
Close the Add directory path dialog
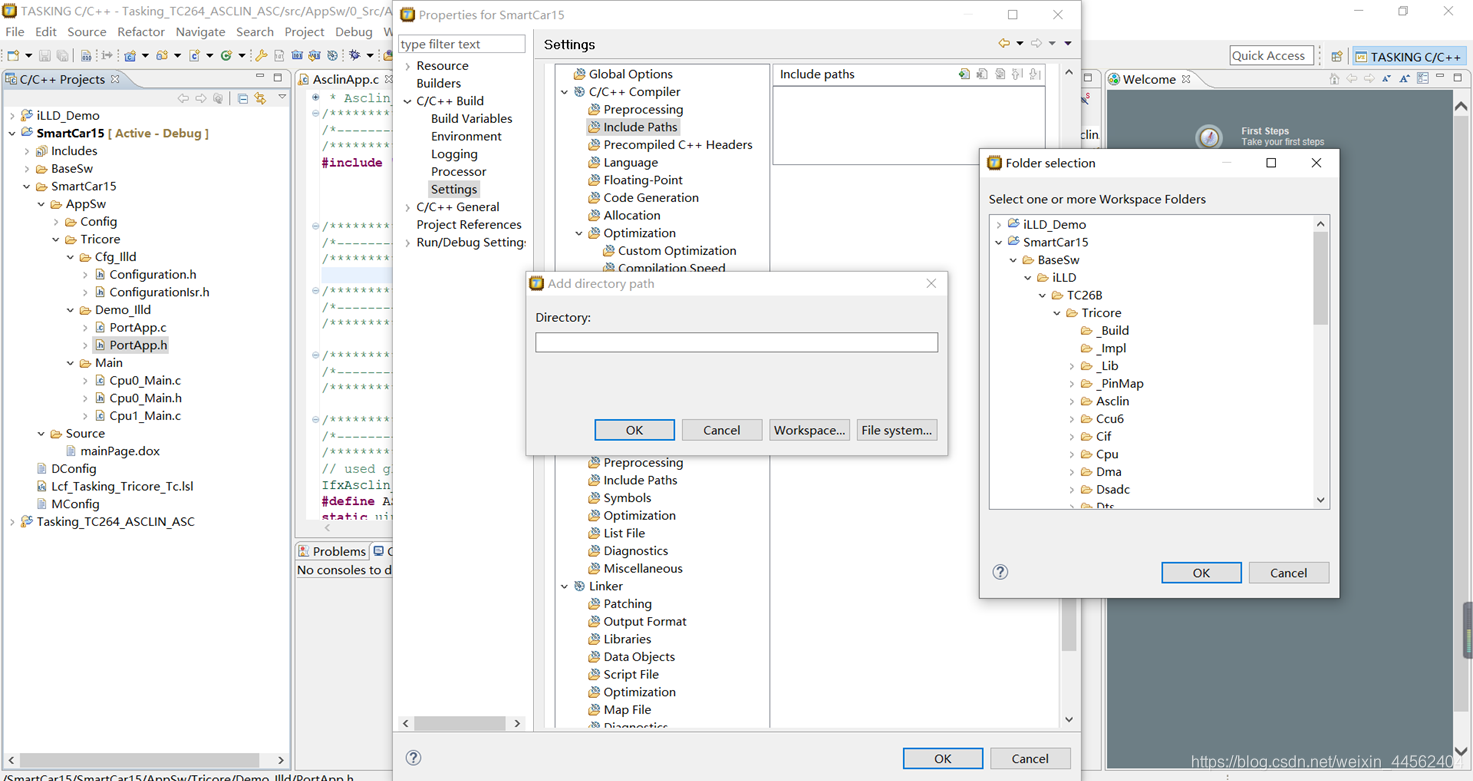[931, 283]
